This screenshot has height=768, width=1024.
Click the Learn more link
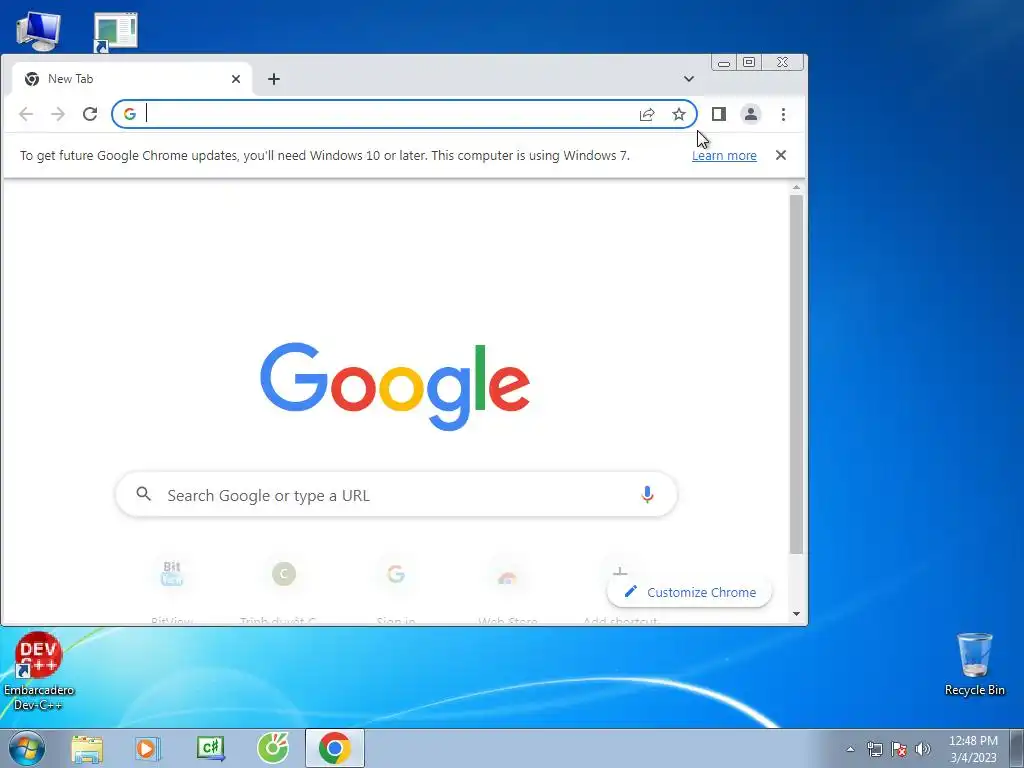click(x=724, y=155)
